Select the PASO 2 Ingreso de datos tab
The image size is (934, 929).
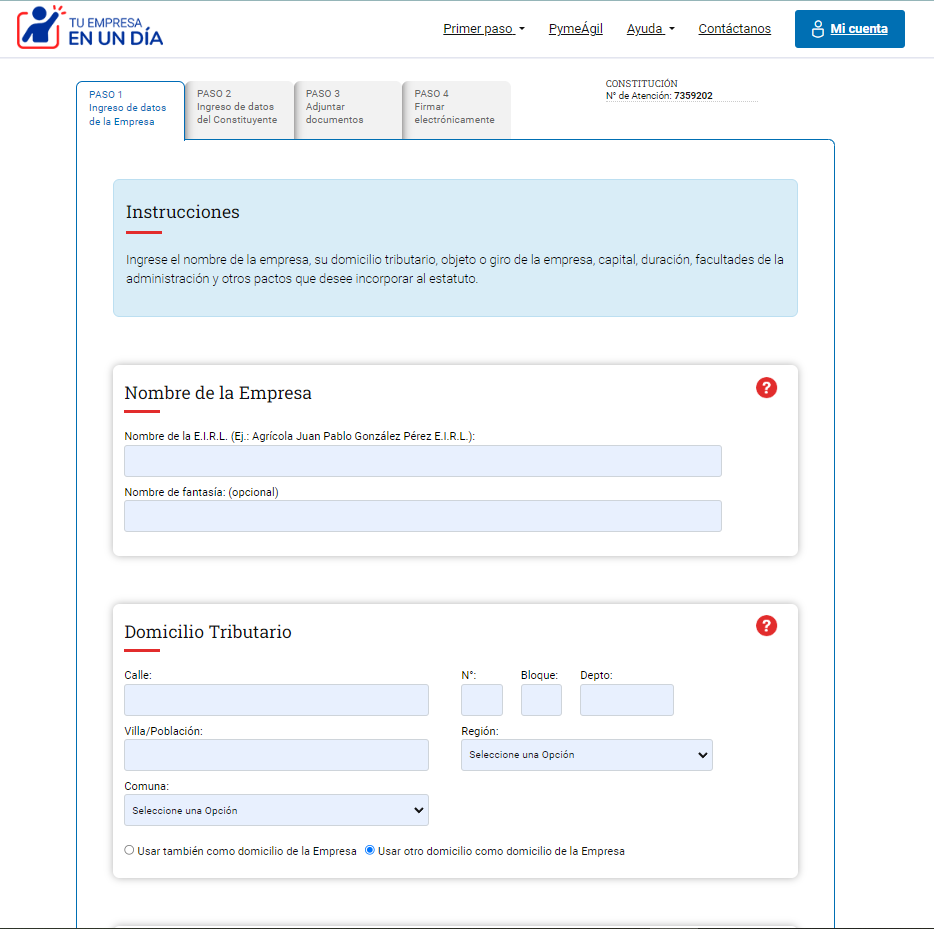click(x=239, y=108)
